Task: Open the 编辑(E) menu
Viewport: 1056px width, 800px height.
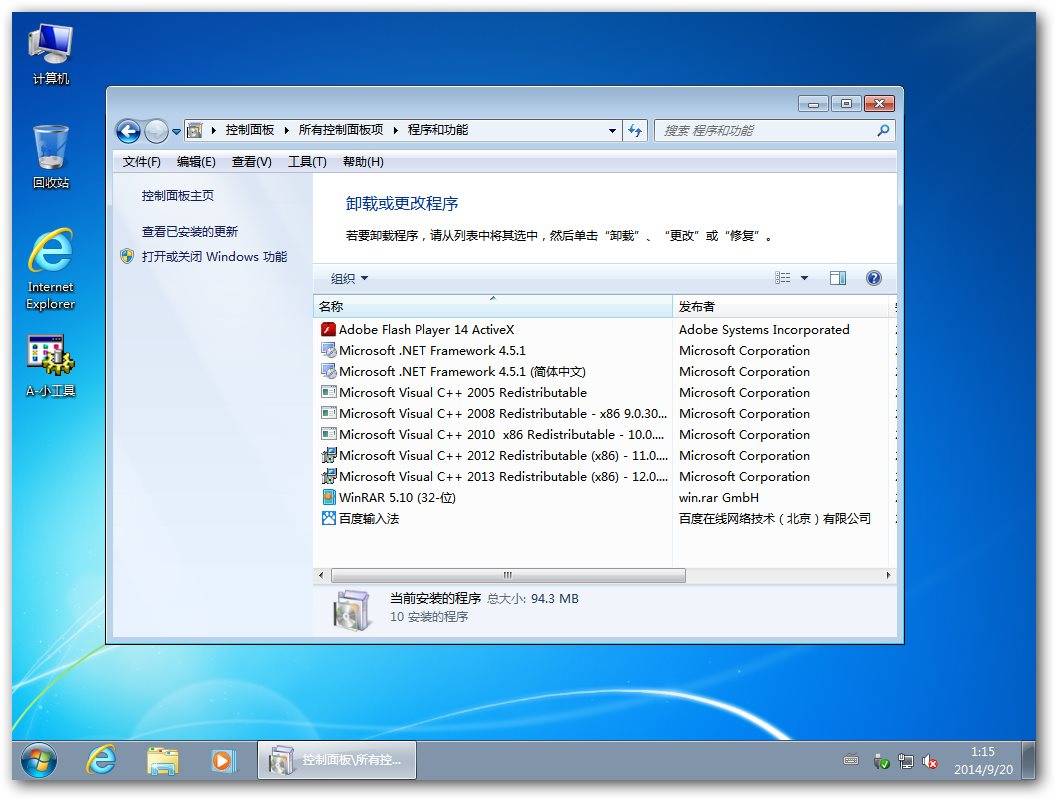Action: (196, 162)
